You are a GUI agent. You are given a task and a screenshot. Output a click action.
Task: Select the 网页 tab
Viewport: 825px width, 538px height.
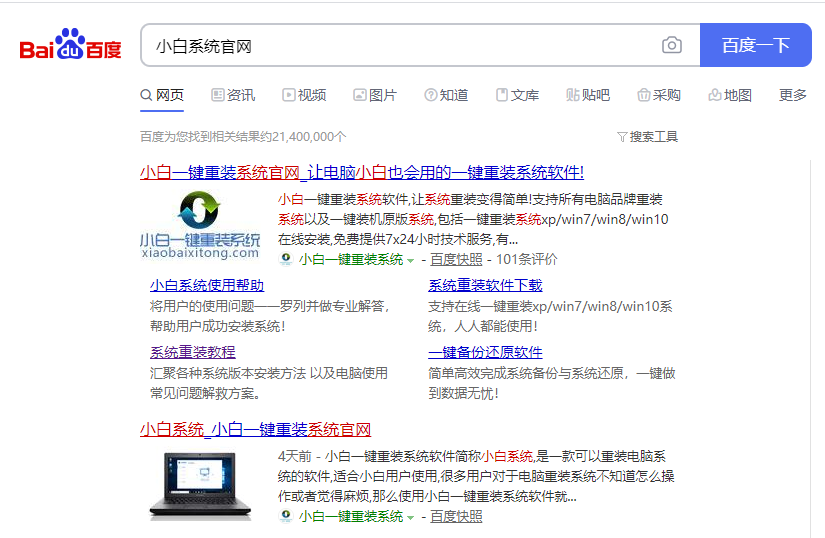(162, 95)
